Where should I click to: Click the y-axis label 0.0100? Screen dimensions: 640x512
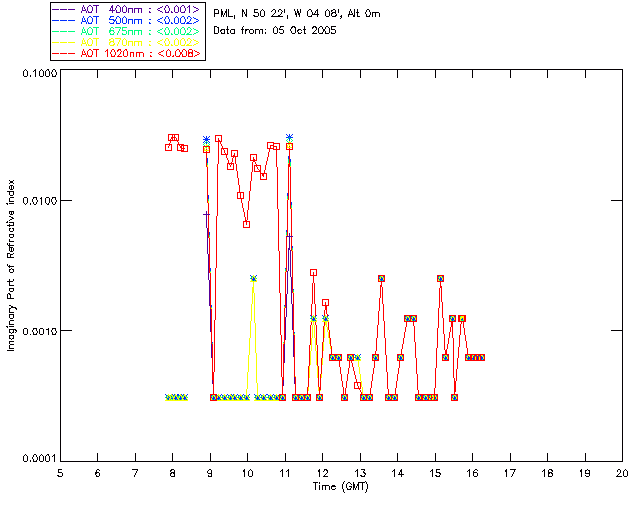[39, 201]
